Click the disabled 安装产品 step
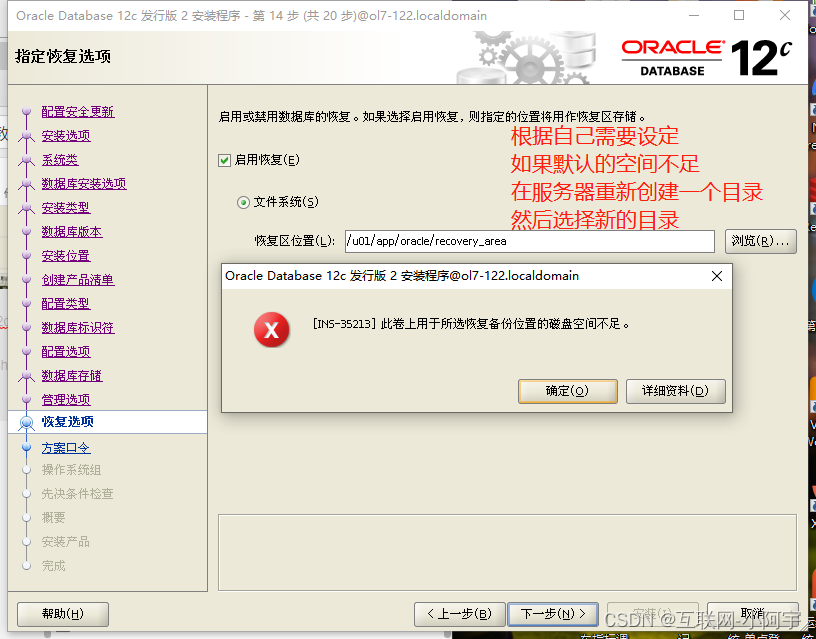The height and width of the screenshot is (639, 816). coord(66,542)
